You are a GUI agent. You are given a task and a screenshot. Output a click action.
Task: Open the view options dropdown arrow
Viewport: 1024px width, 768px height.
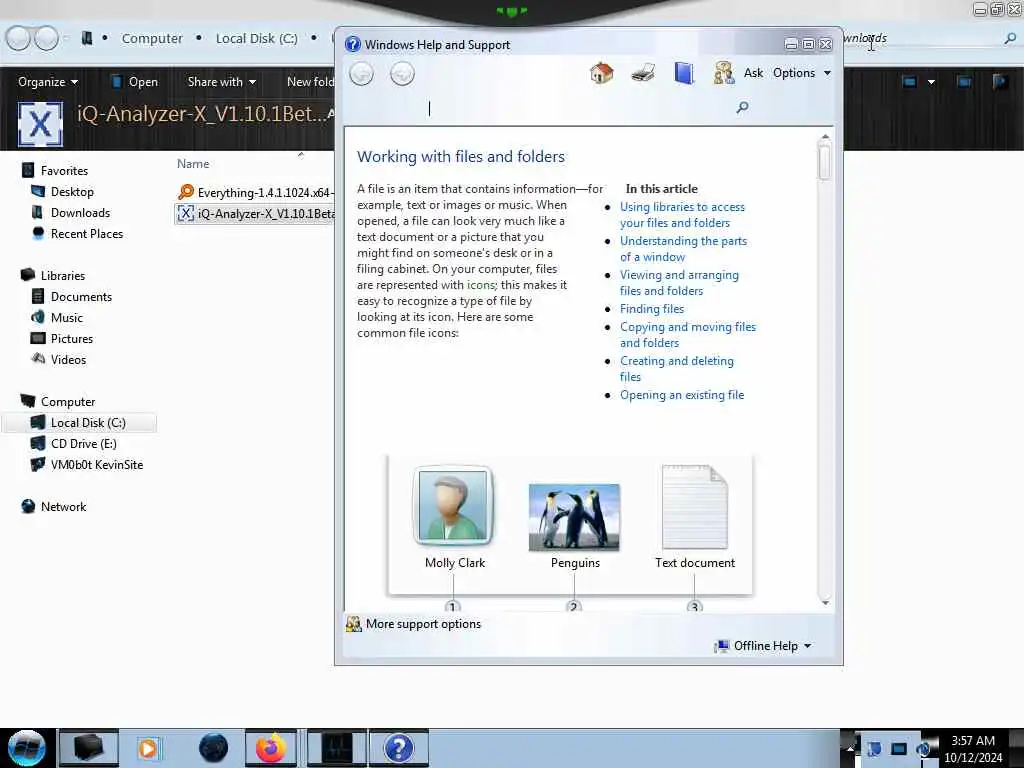931,82
